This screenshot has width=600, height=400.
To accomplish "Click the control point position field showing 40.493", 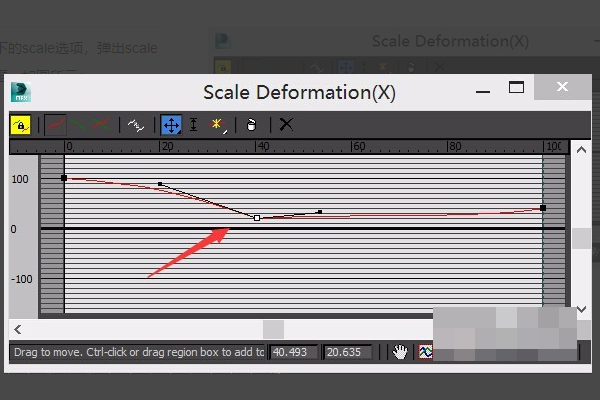I will click(x=294, y=352).
